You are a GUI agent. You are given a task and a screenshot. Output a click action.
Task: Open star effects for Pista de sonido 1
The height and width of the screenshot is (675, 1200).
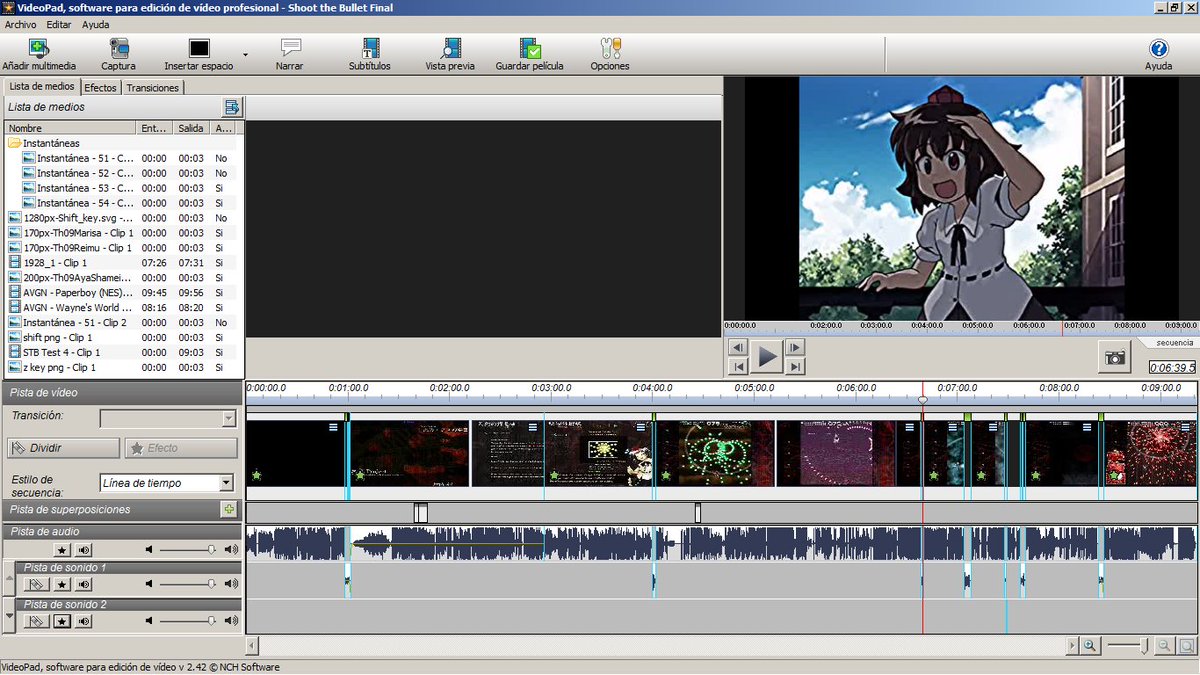[62, 584]
